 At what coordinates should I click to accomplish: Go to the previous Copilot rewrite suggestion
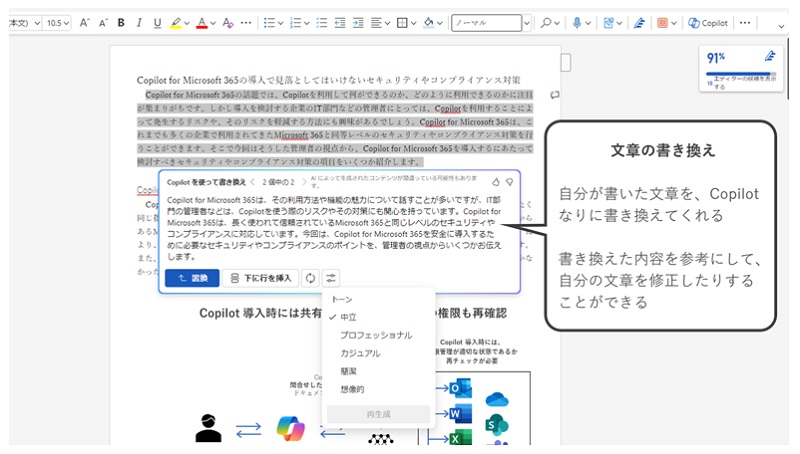click(253, 182)
